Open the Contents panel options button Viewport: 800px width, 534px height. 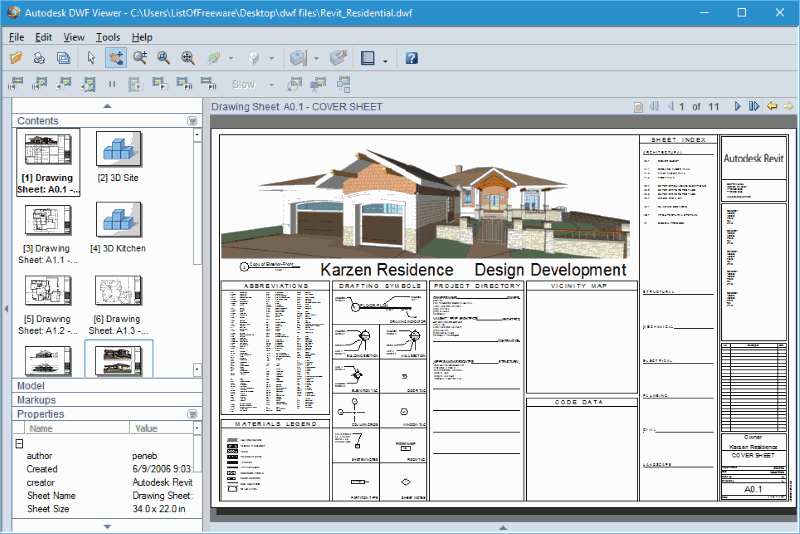[x=192, y=121]
